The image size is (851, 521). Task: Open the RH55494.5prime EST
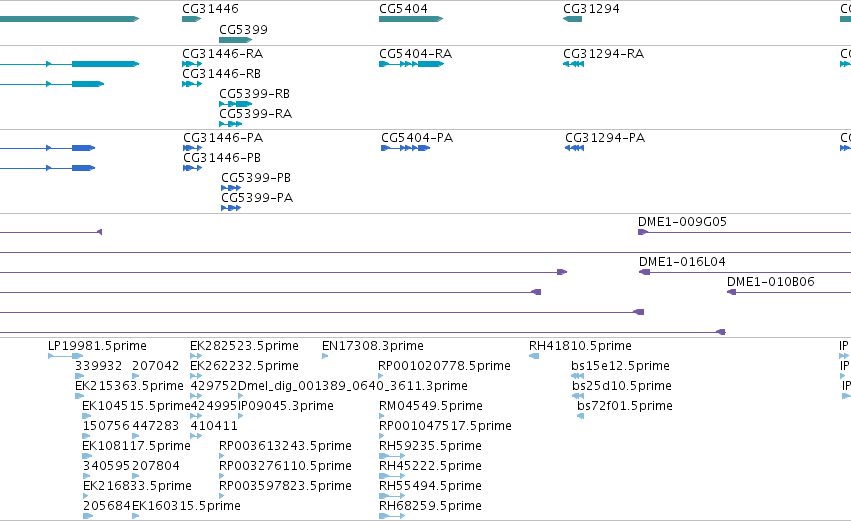click(392, 497)
